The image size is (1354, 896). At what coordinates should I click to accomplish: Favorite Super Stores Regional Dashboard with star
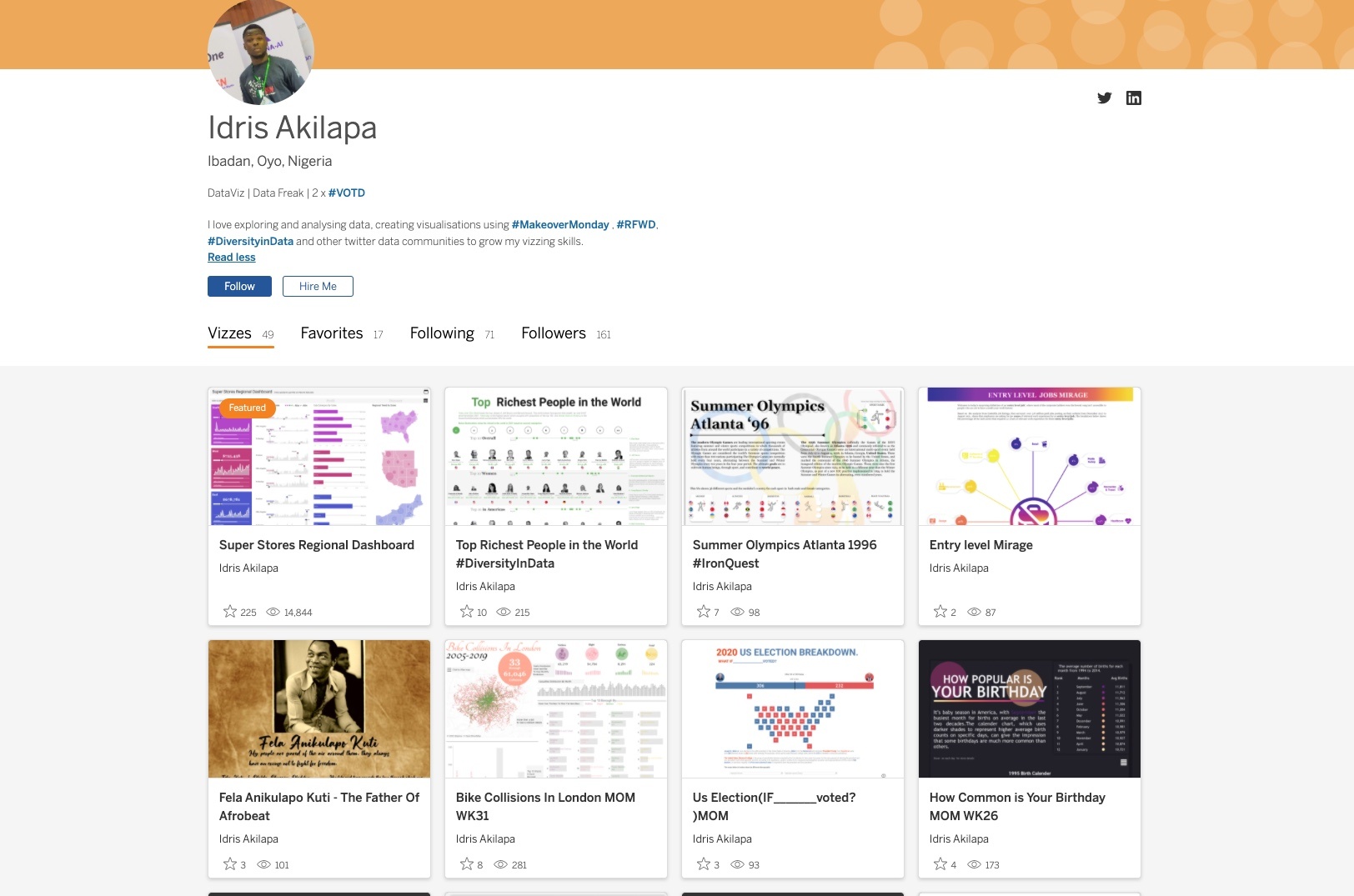pyautogui.click(x=230, y=612)
